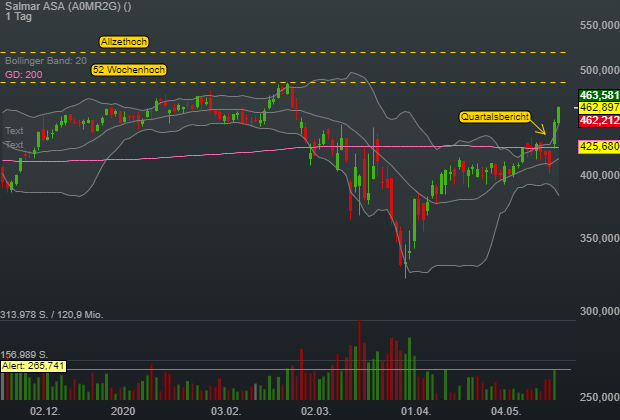This screenshot has height=420, width=620.
Task: Click the 02.12. date axis label
Action: pyautogui.click(x=45, y=411)
